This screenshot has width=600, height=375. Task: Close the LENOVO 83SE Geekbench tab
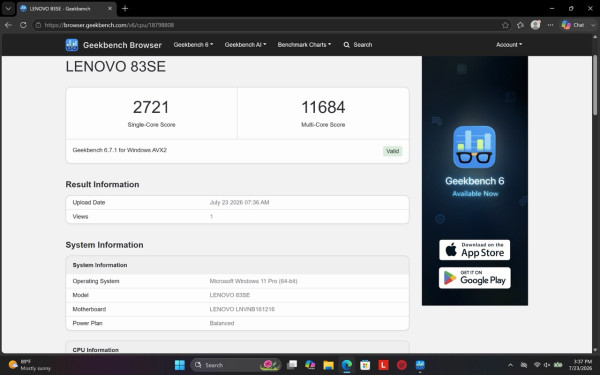point(110,8)
